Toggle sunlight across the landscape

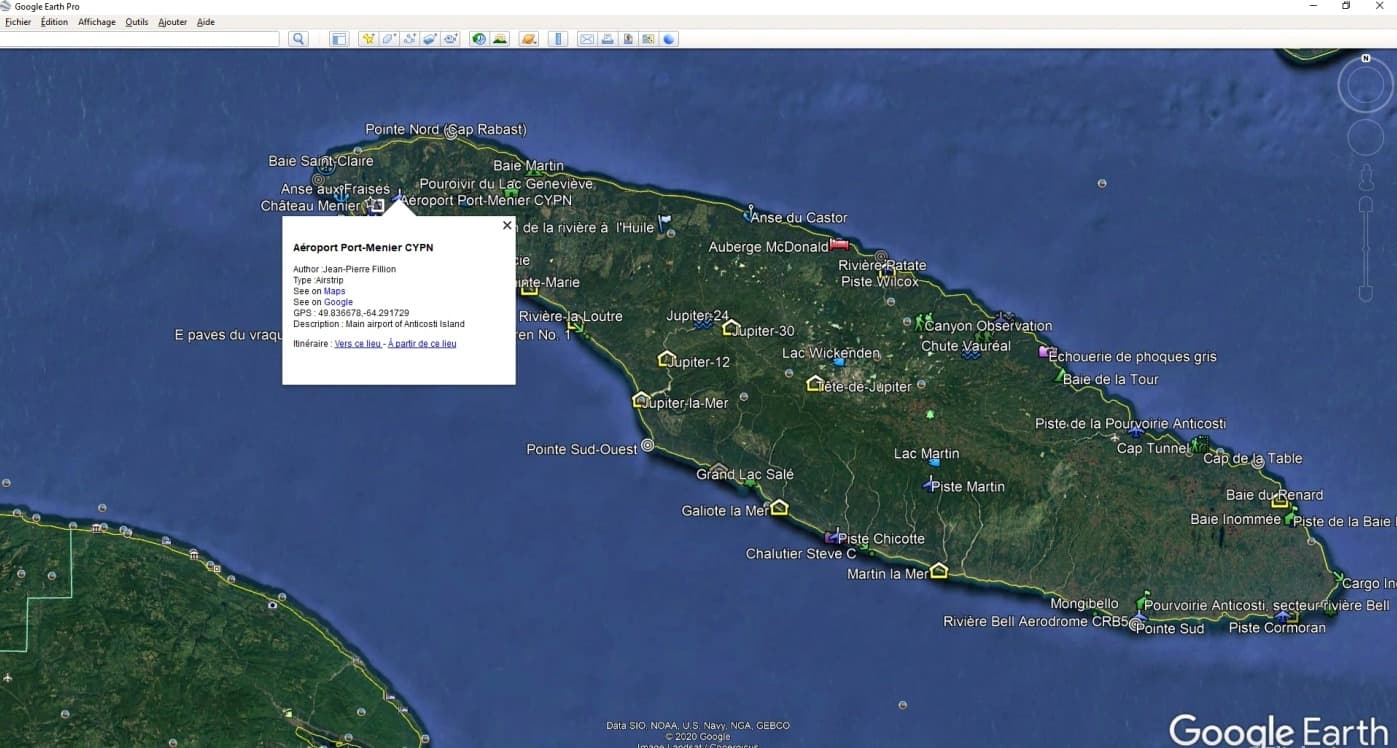click(x=500, y=39)
